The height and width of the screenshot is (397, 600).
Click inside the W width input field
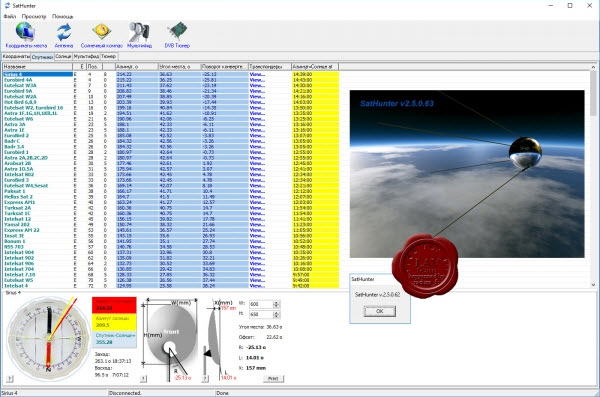pyautogui.click(x=261, y=304)
